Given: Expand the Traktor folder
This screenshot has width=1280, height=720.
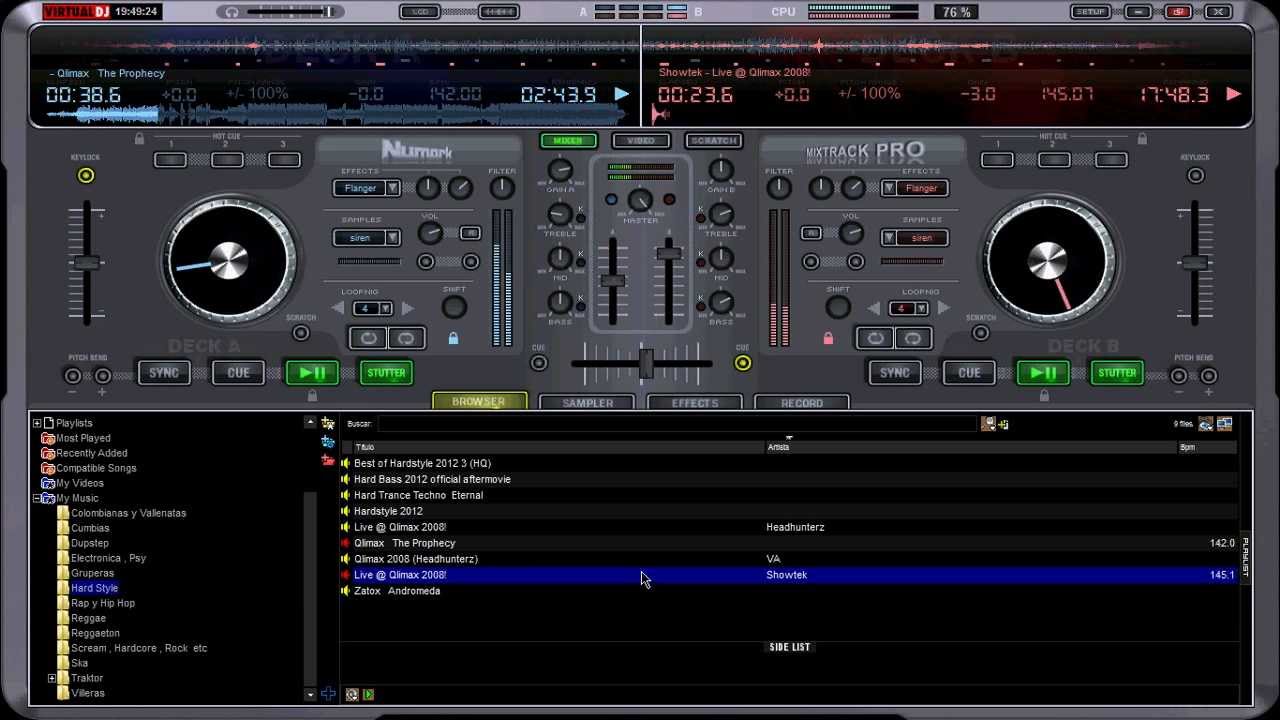Looking at the screenshot, I should (x=52, y=678).
